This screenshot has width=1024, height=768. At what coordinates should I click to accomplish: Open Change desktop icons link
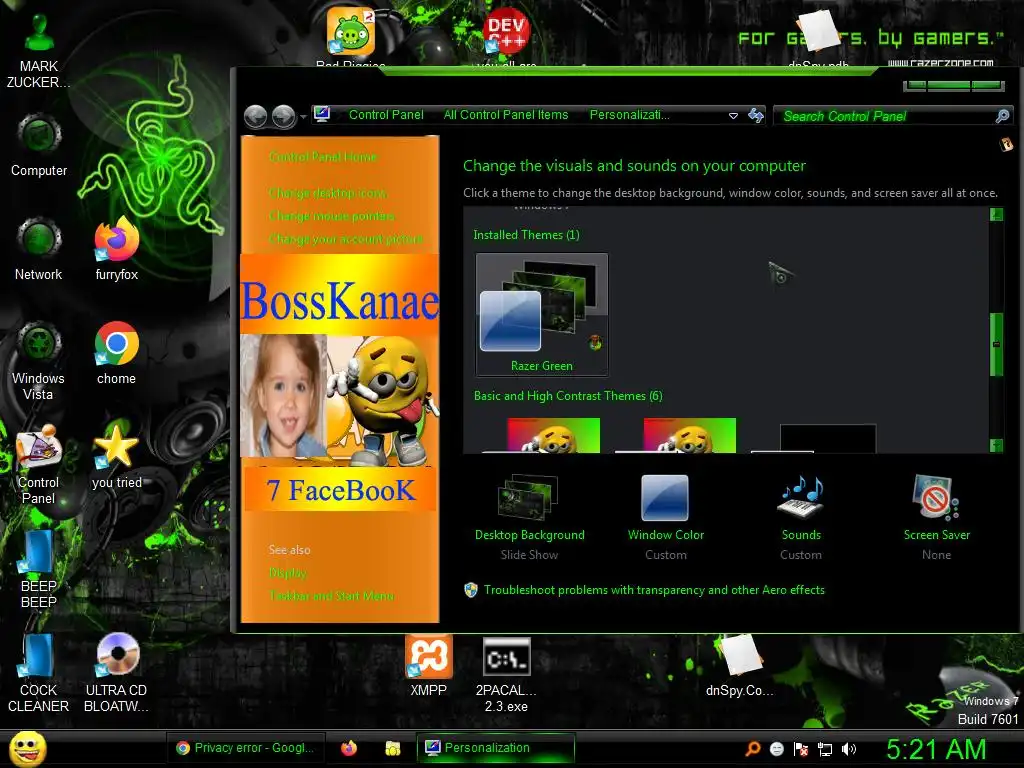click(328, 193)
